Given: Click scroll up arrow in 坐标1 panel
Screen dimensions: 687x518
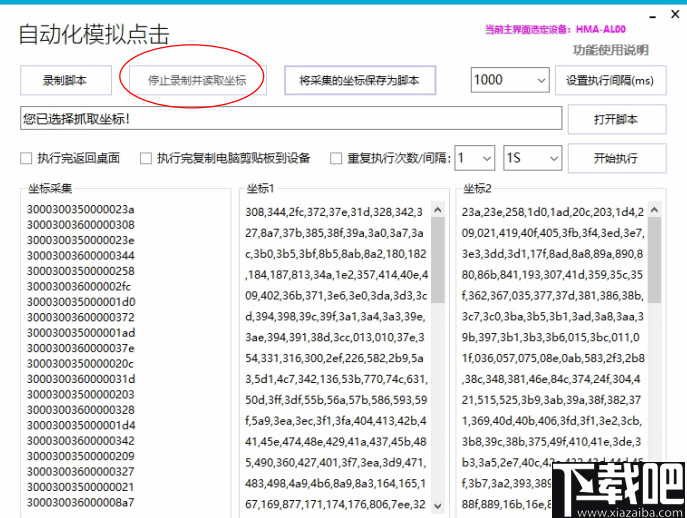Looking at the screenshot, I should point(437,210).
